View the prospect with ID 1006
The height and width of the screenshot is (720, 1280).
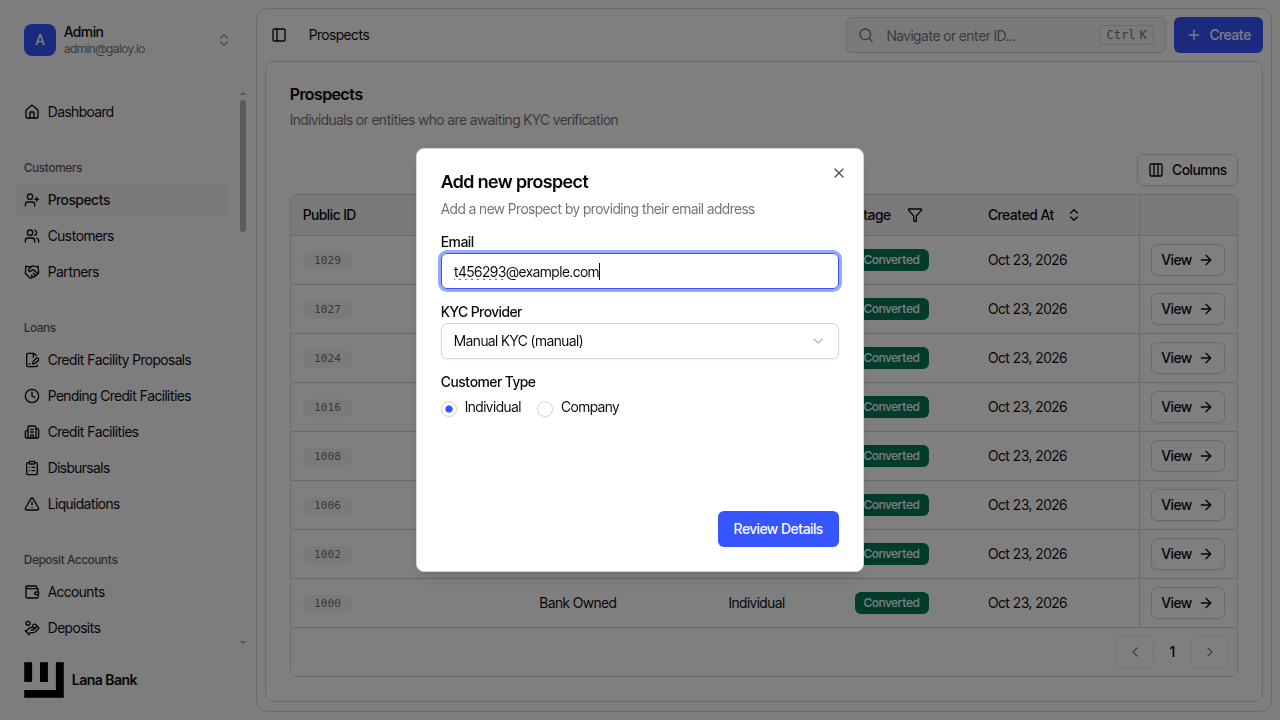click(1187, 505)
